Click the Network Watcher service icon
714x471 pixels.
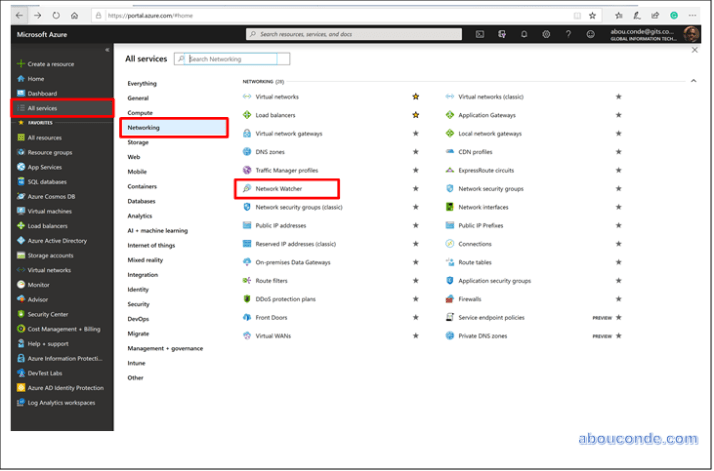247,188
